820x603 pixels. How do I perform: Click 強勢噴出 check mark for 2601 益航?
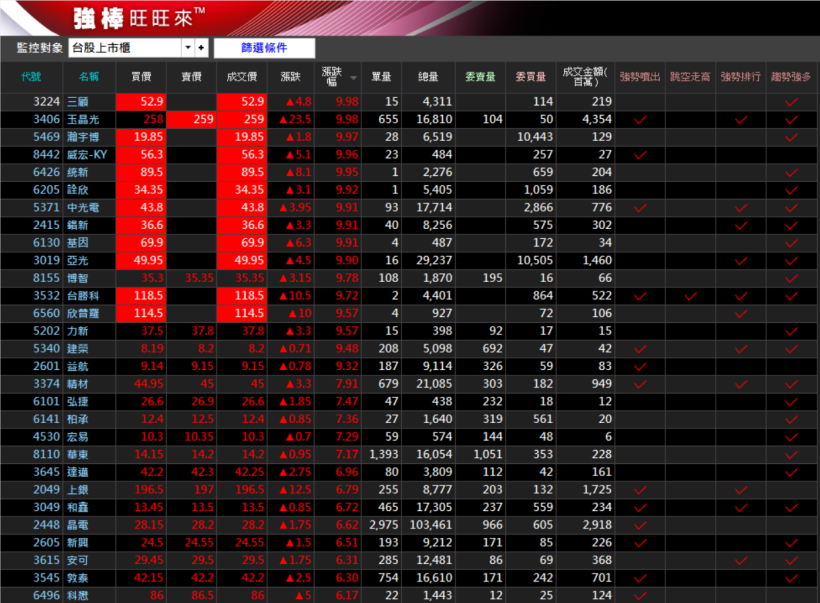pos(640,367)
